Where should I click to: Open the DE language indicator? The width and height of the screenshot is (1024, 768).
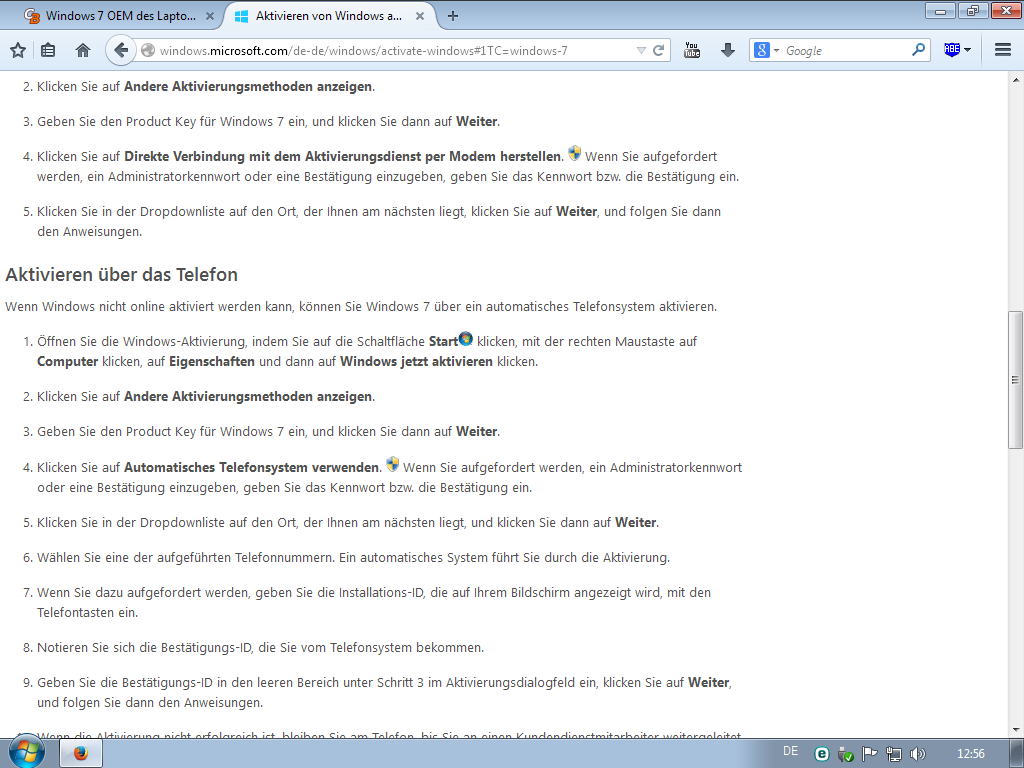(x=790, y=752)
